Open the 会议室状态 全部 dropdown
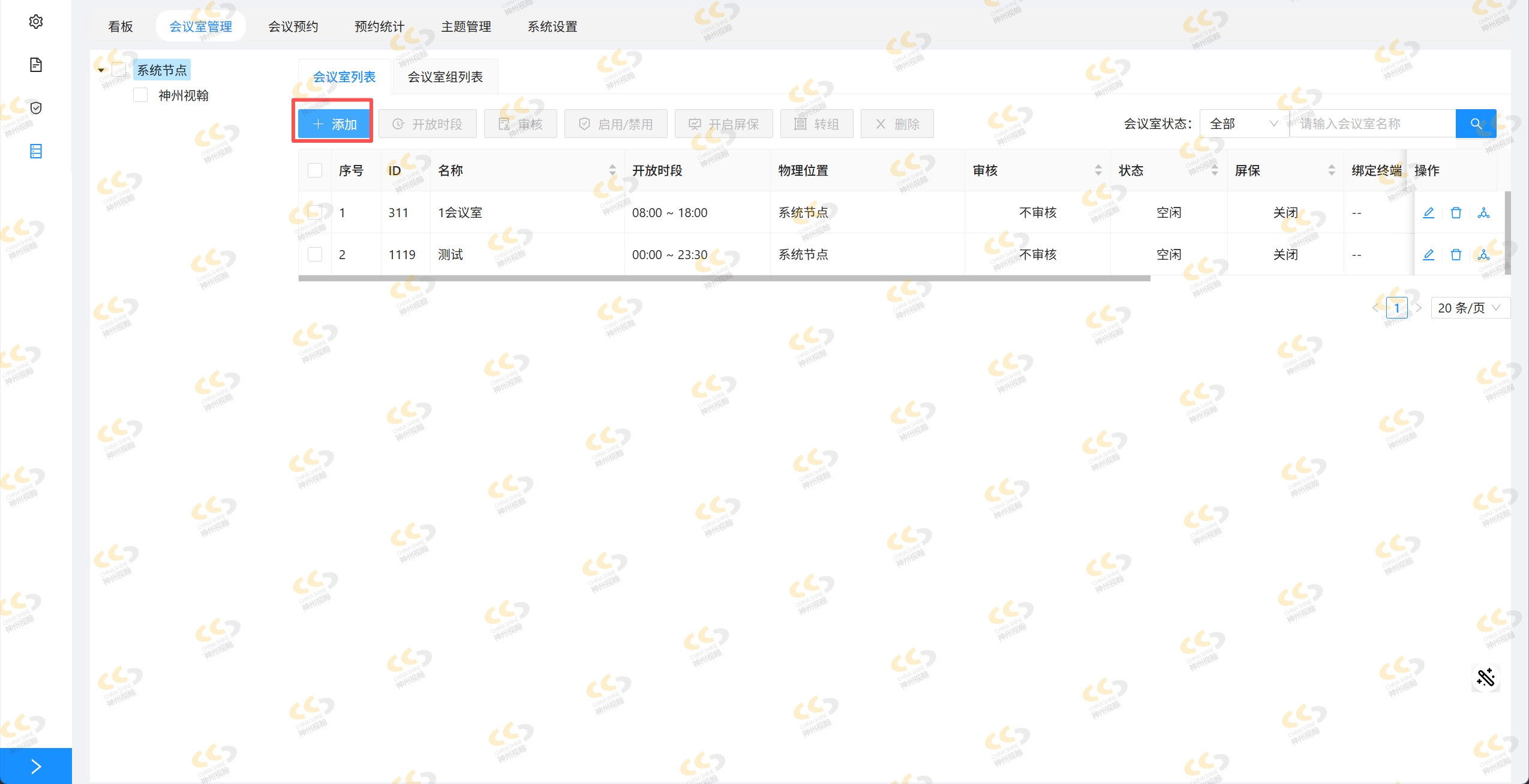Viewport: 1529px width, 784px height. 1243,124
